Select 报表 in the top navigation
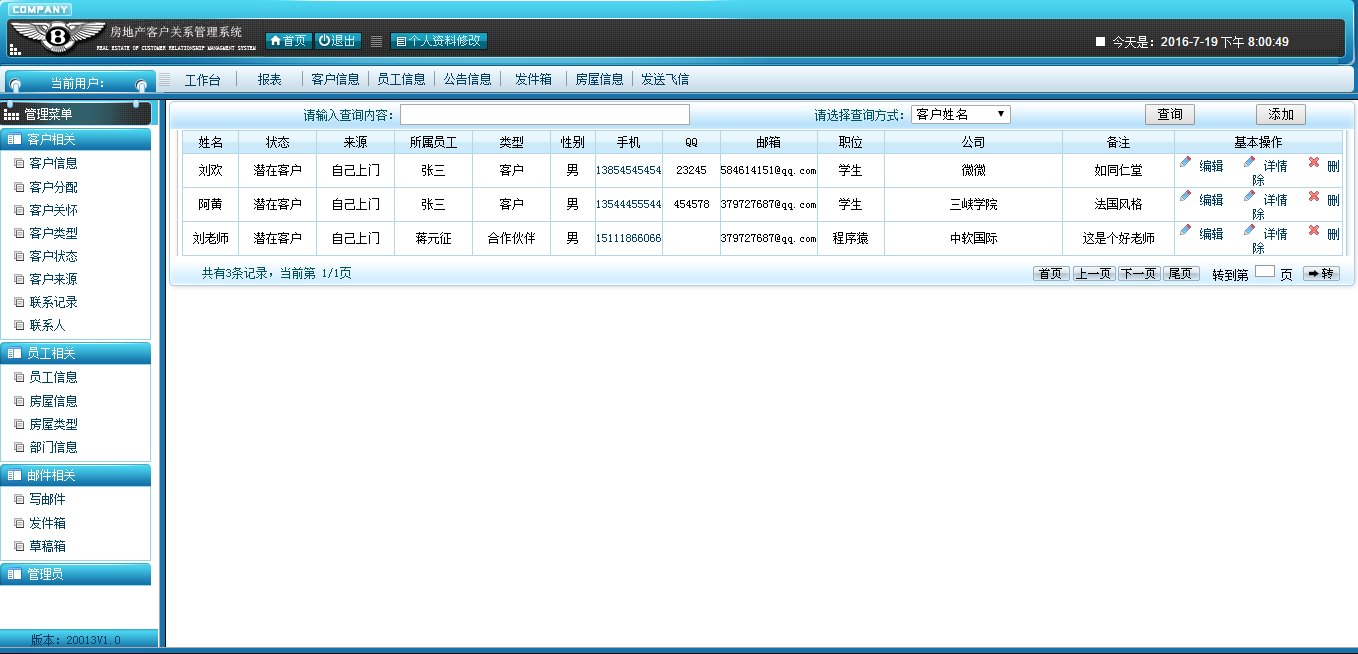1358x654 pixels. [269, 79]
